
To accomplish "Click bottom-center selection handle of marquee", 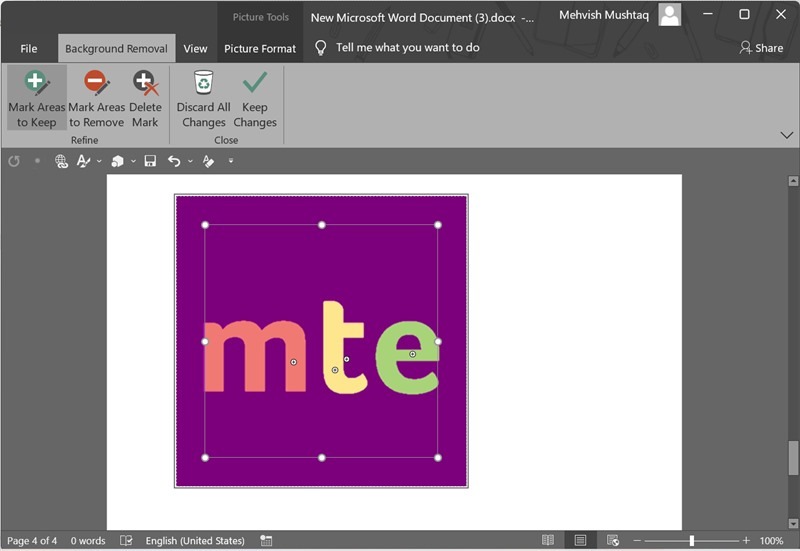I will point(321,458).
